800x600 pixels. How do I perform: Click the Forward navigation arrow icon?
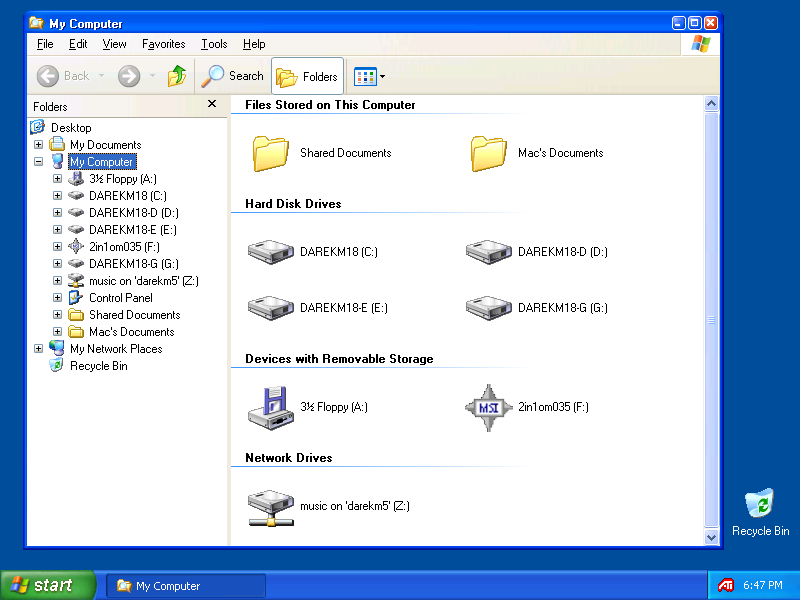(129, 77)
